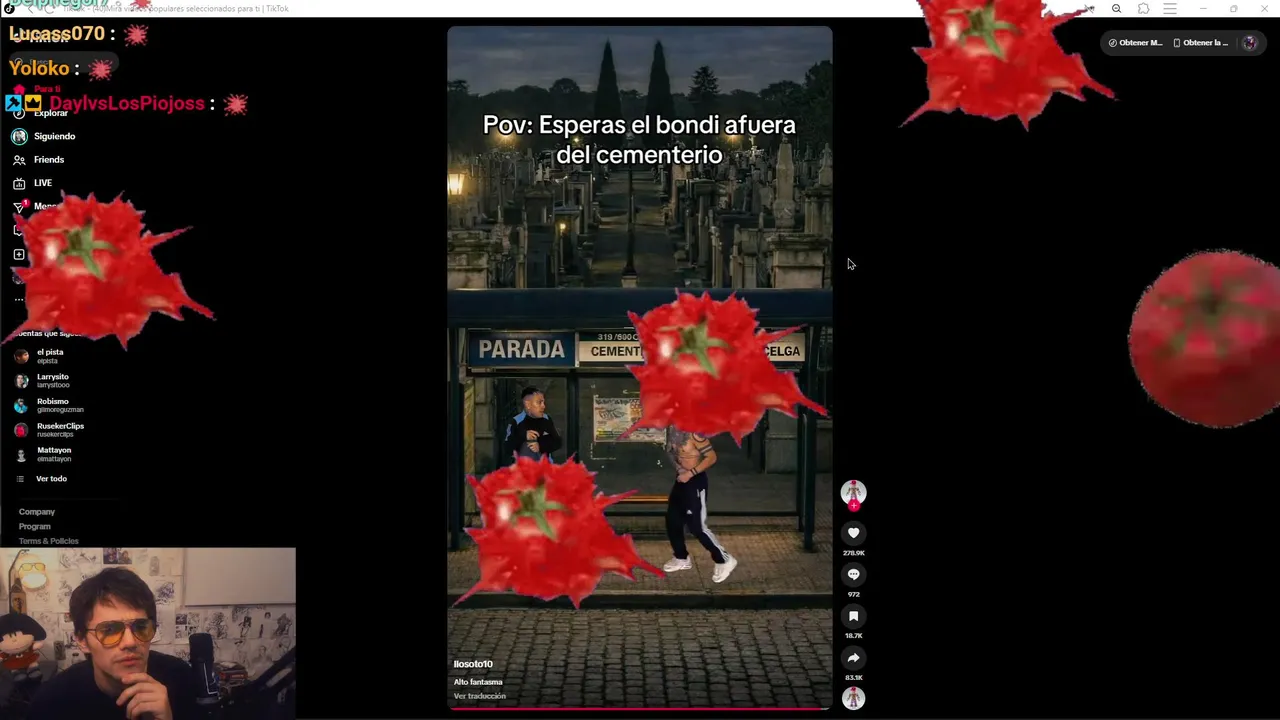Viewport: 1280px width, 720px height.
Task: Open the spinning sound disc avatar
Action: pyautogui.click(x=853, y=698)
